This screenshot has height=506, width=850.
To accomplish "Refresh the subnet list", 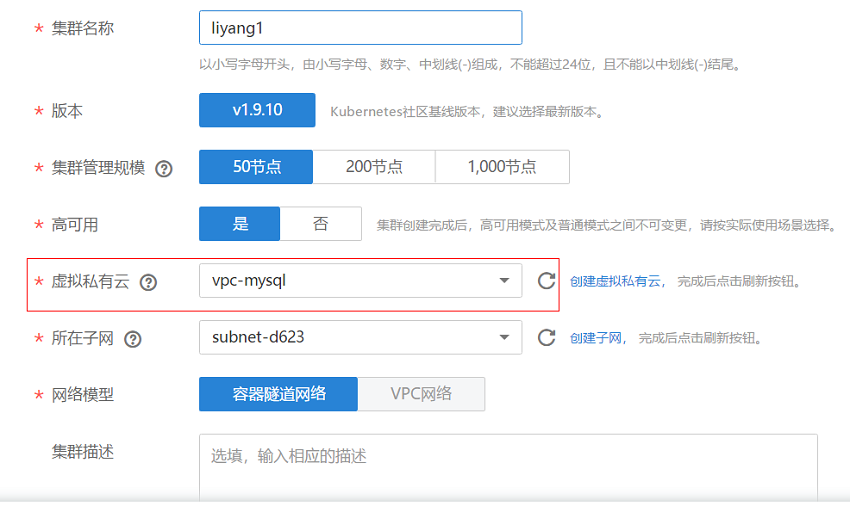I will click(x=546, y=337).
